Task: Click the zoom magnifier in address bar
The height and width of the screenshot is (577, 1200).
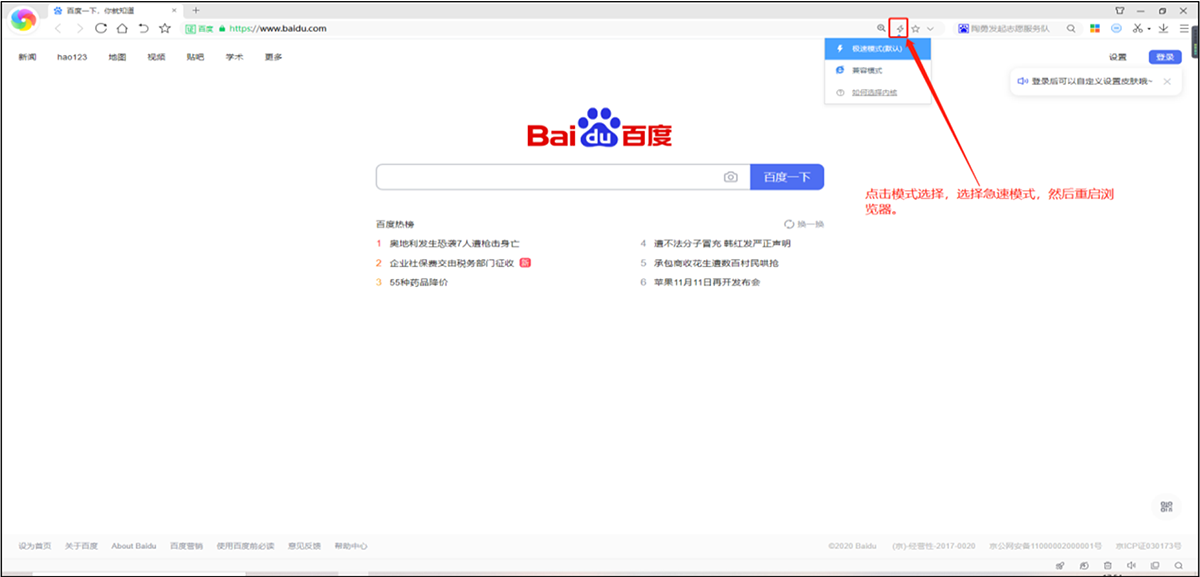Action: point(881,29)
